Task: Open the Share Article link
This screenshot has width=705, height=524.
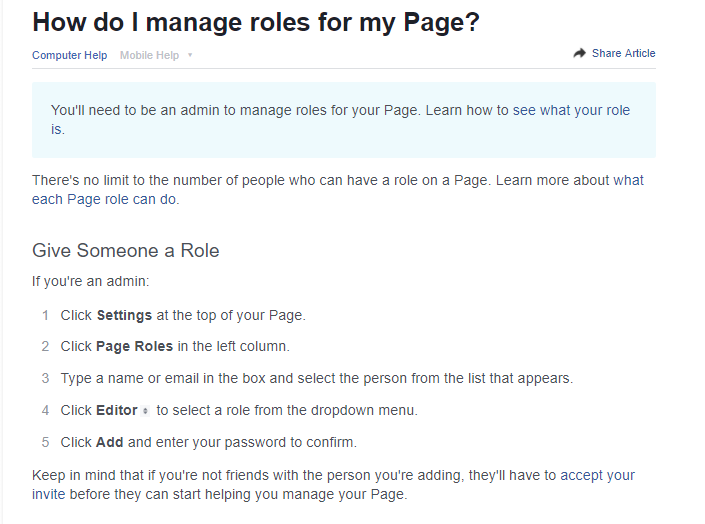Action: pos(623,53)
